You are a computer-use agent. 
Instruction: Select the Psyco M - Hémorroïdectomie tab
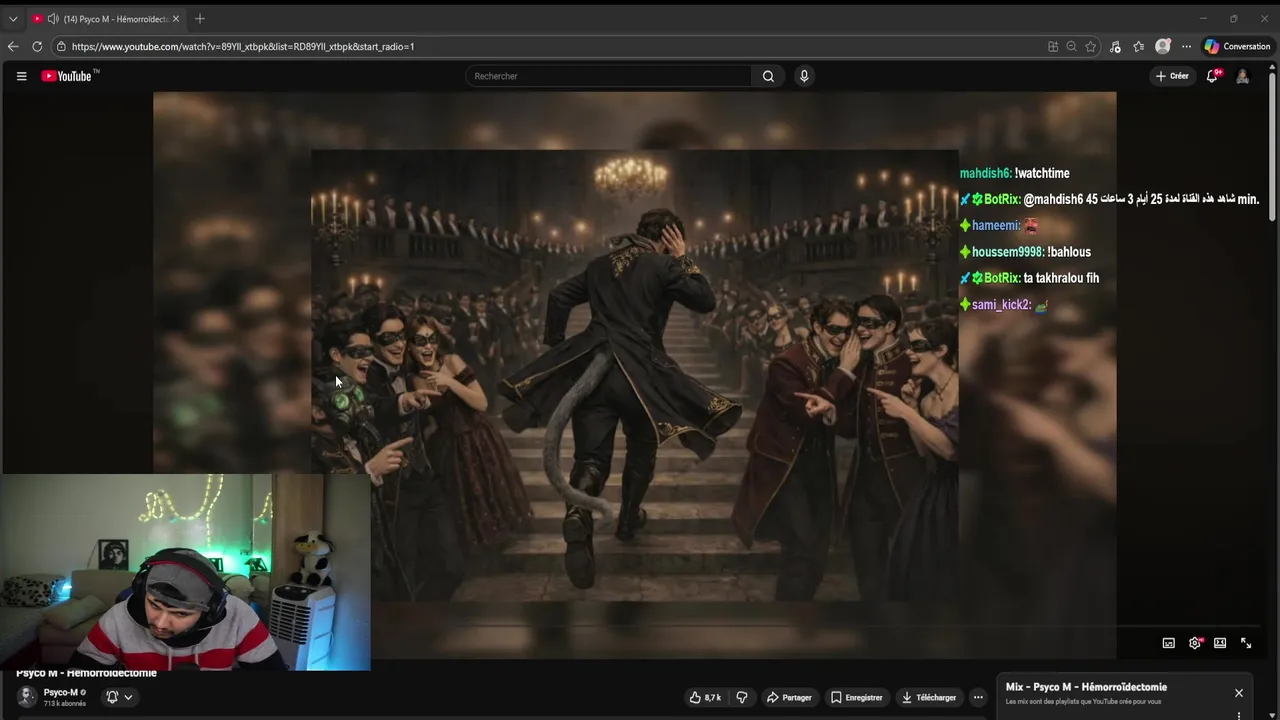[105, 19]
